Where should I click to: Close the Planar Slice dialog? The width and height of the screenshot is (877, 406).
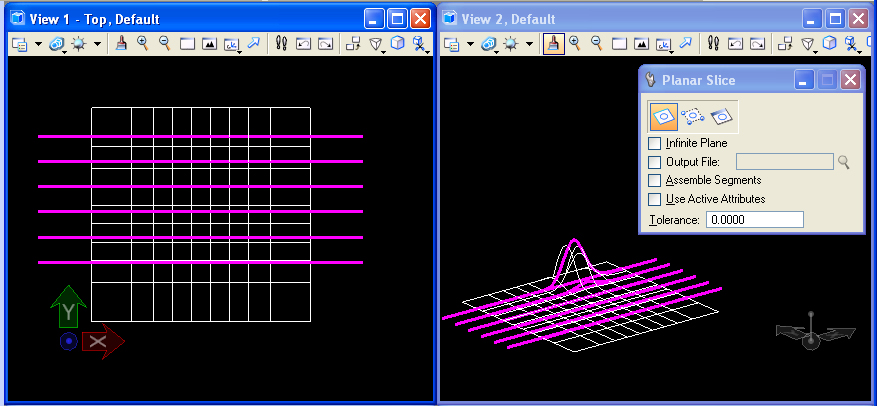[850, 80]
